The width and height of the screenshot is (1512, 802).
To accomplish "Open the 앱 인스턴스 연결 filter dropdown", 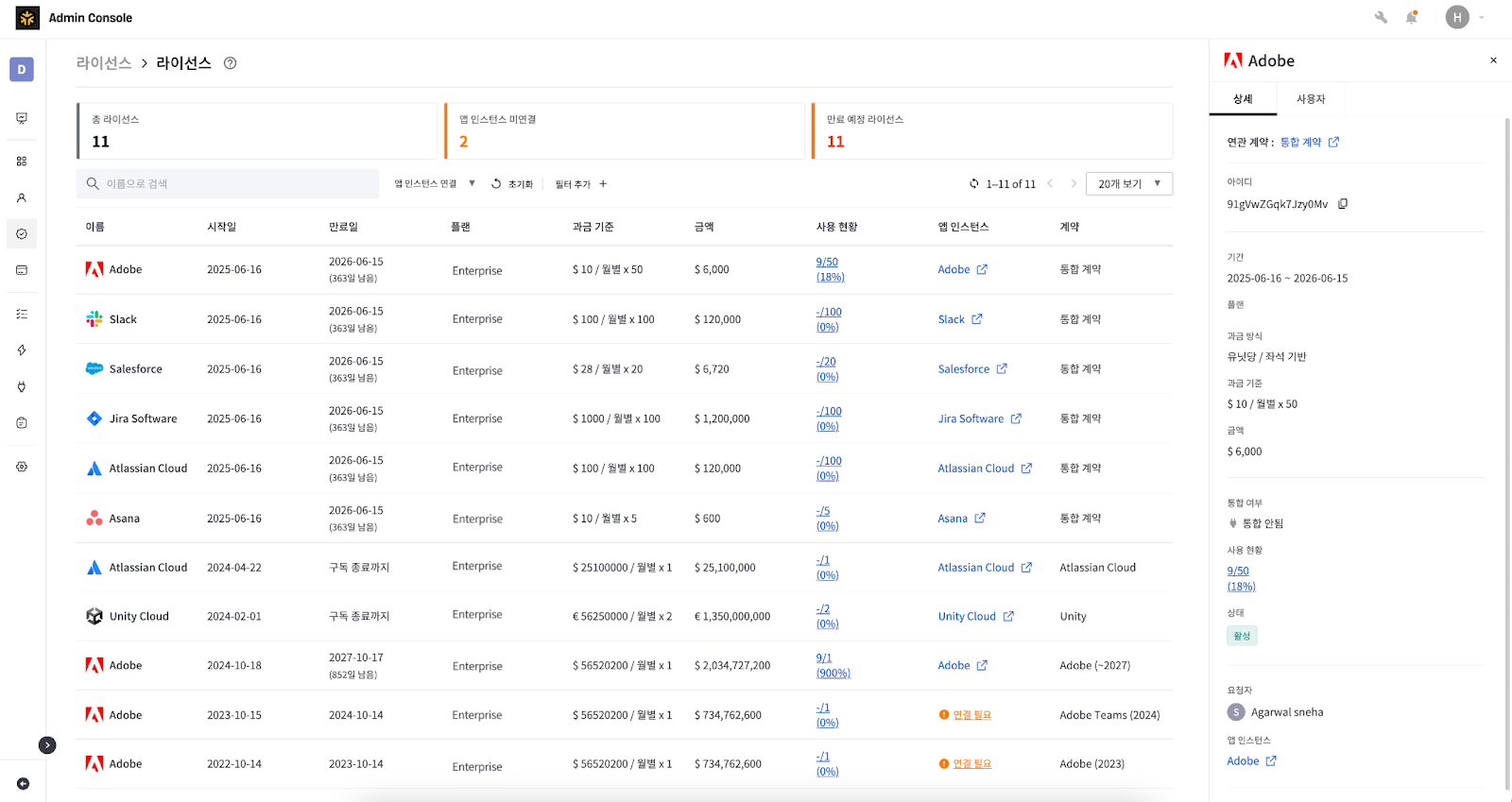I will [x=434, y=184].
